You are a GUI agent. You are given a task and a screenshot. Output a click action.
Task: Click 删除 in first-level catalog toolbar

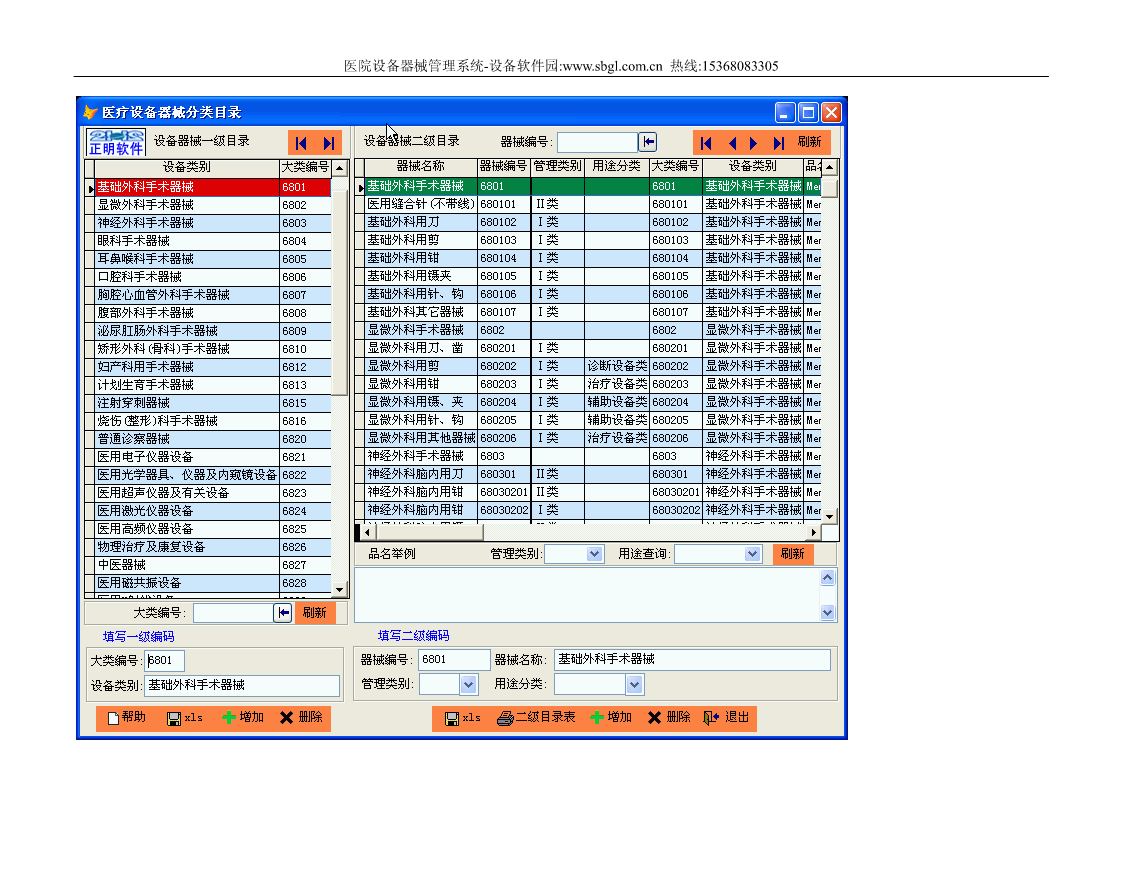(x=302, y=717)
